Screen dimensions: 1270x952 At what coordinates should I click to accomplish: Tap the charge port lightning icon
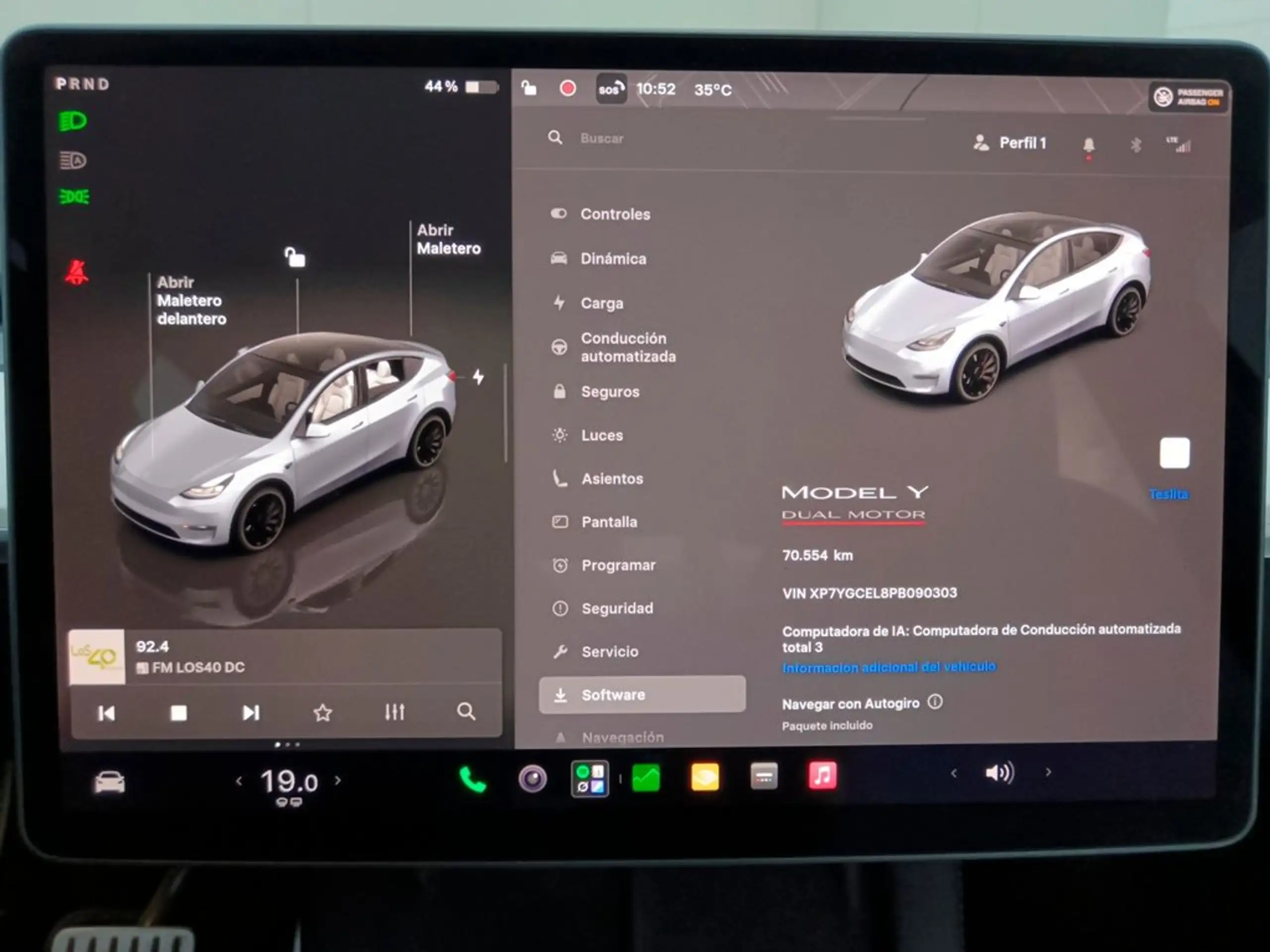click(x=478, y=377)
